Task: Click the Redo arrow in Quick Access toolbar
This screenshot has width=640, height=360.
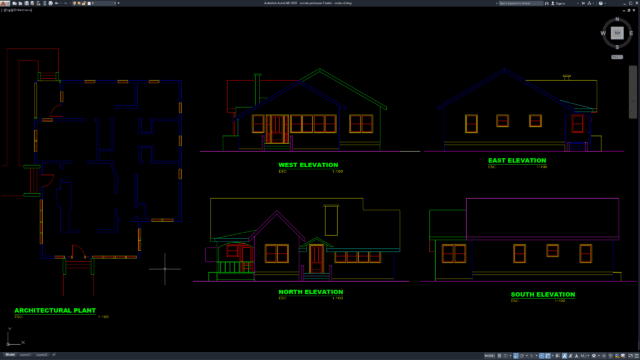Action: click(x=66, y=3)
